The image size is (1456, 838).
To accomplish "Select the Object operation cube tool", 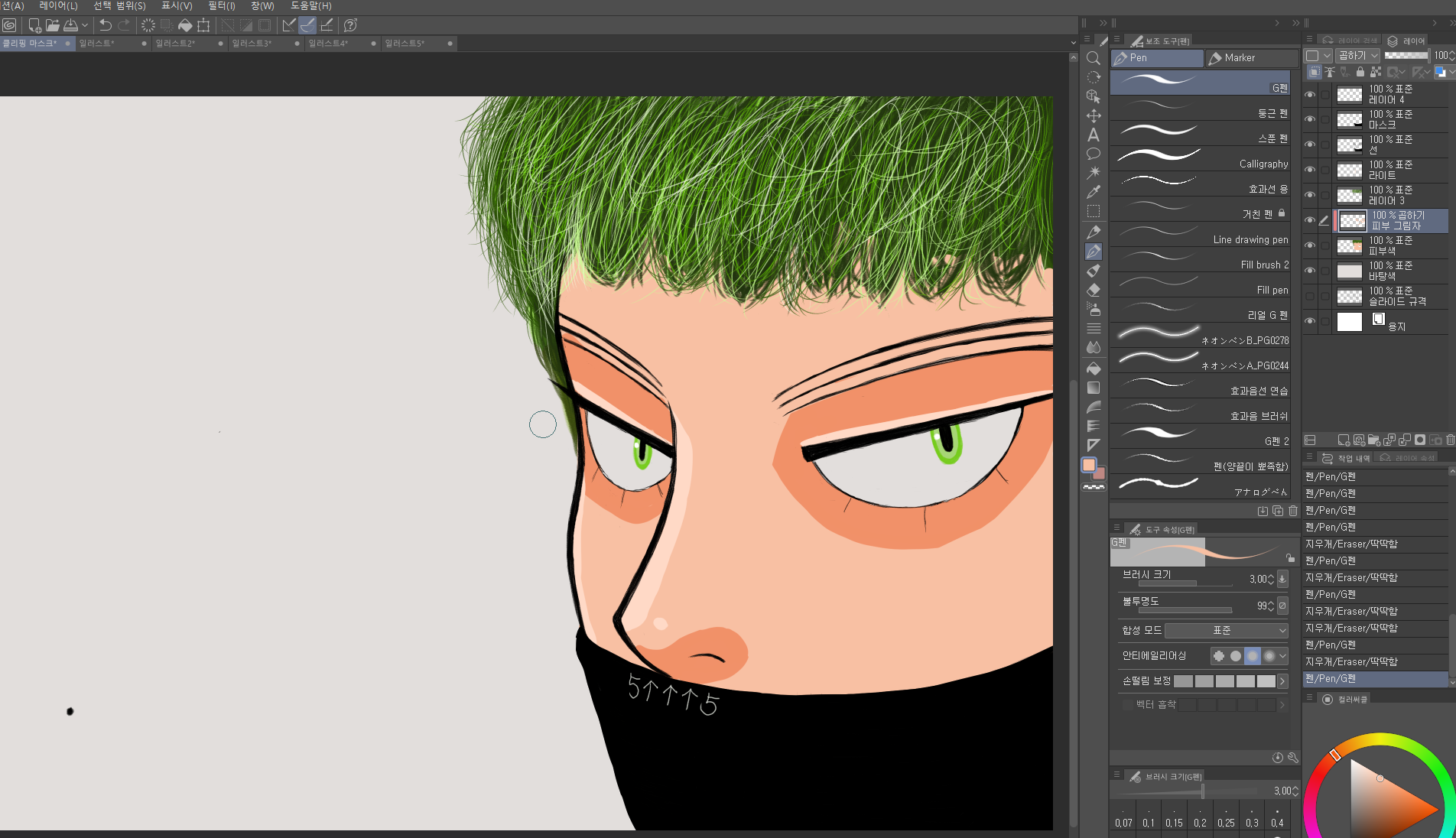I will (x=1094, y=96).
